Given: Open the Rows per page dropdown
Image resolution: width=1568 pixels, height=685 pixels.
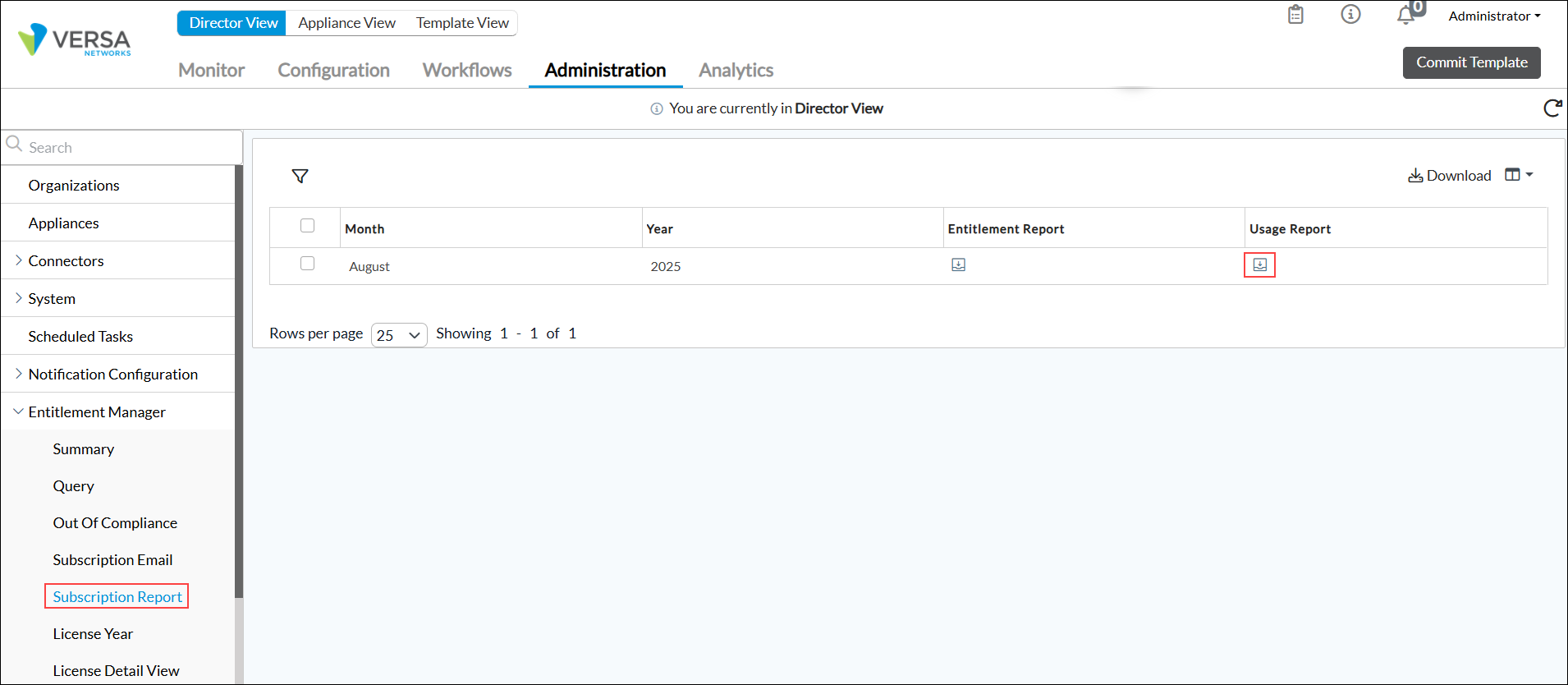Looking at the screenshot, I should point(399,335).
